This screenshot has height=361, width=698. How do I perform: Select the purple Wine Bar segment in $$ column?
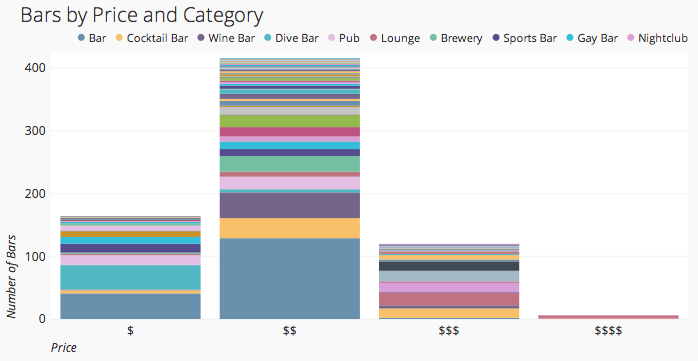(290, 205)
